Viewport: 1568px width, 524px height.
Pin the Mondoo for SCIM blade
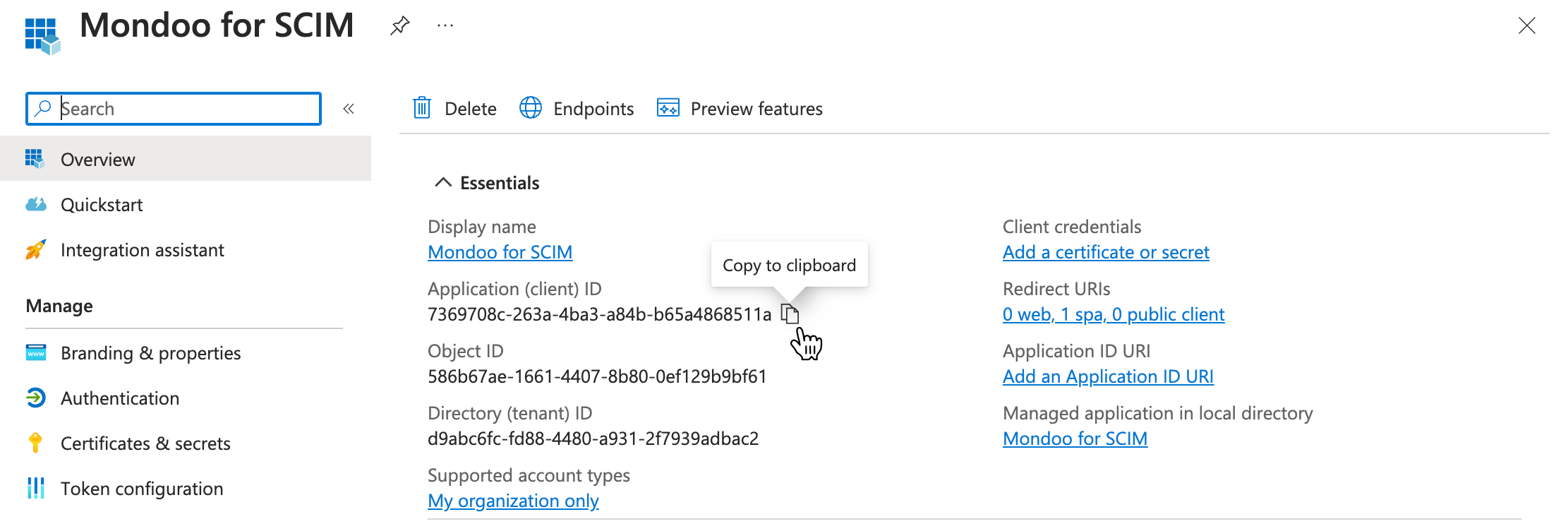pyautogui.click(x=399, y=26)
